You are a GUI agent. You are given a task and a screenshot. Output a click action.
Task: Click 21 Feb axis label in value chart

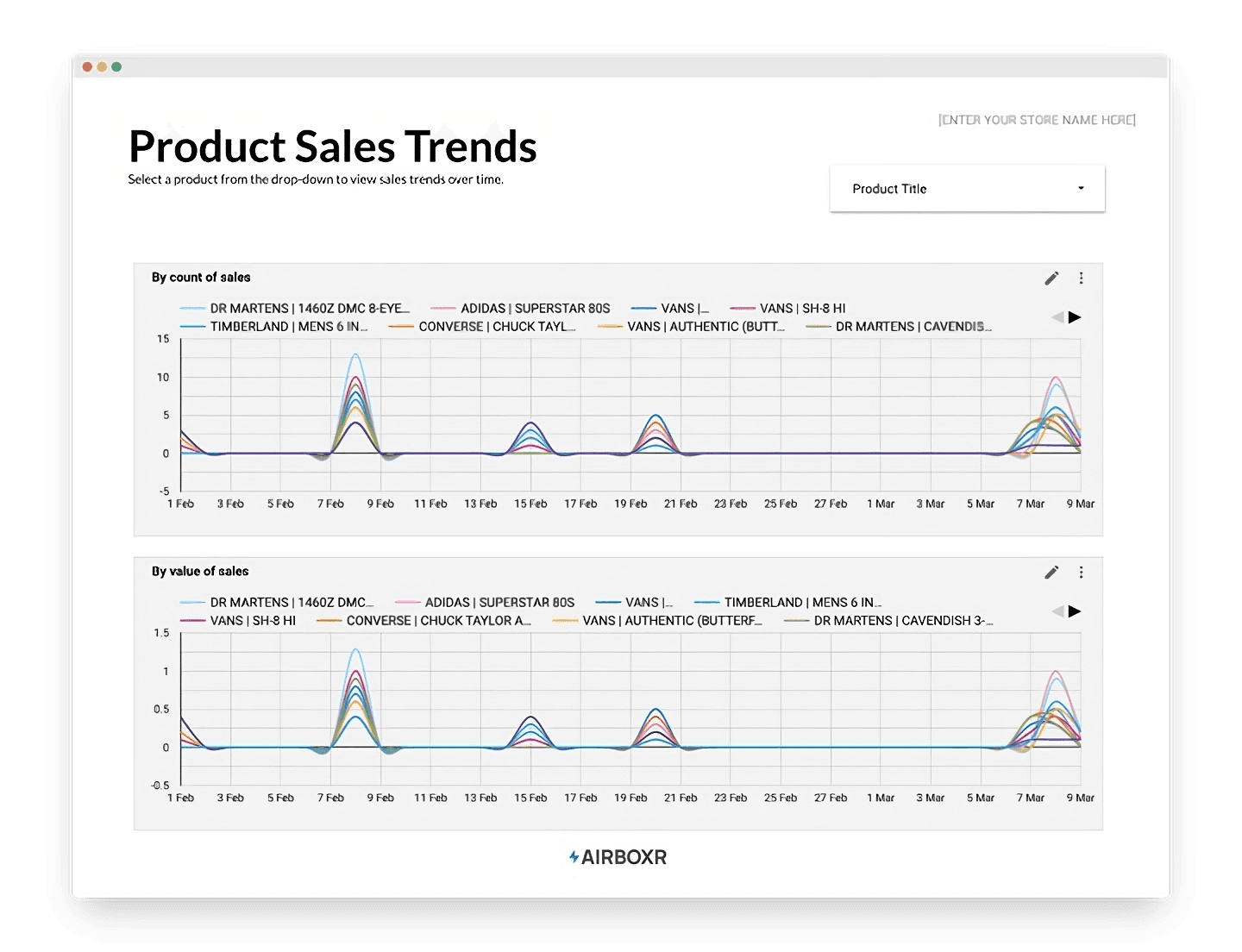[681, 798]
